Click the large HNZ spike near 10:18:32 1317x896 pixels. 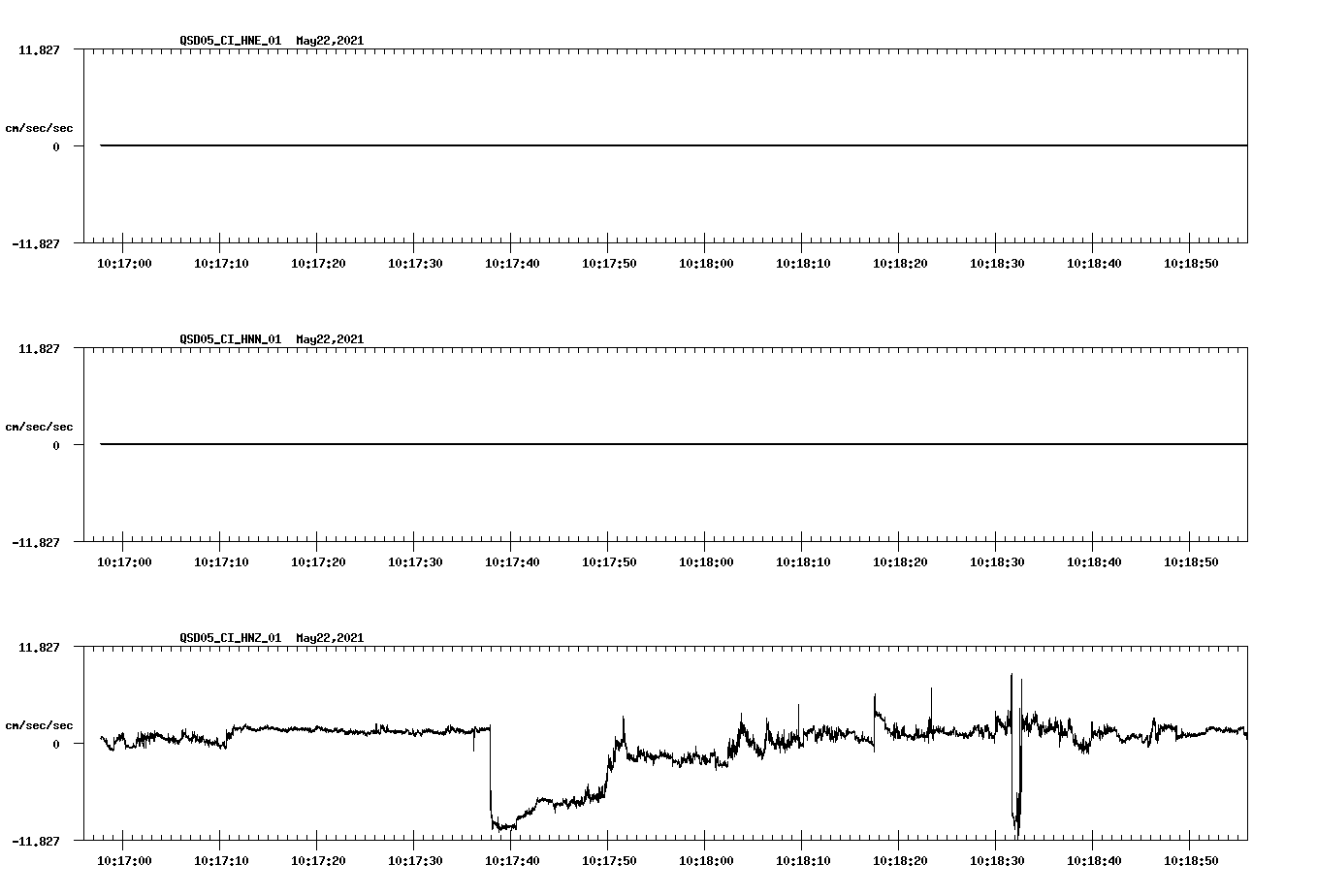1015,756
